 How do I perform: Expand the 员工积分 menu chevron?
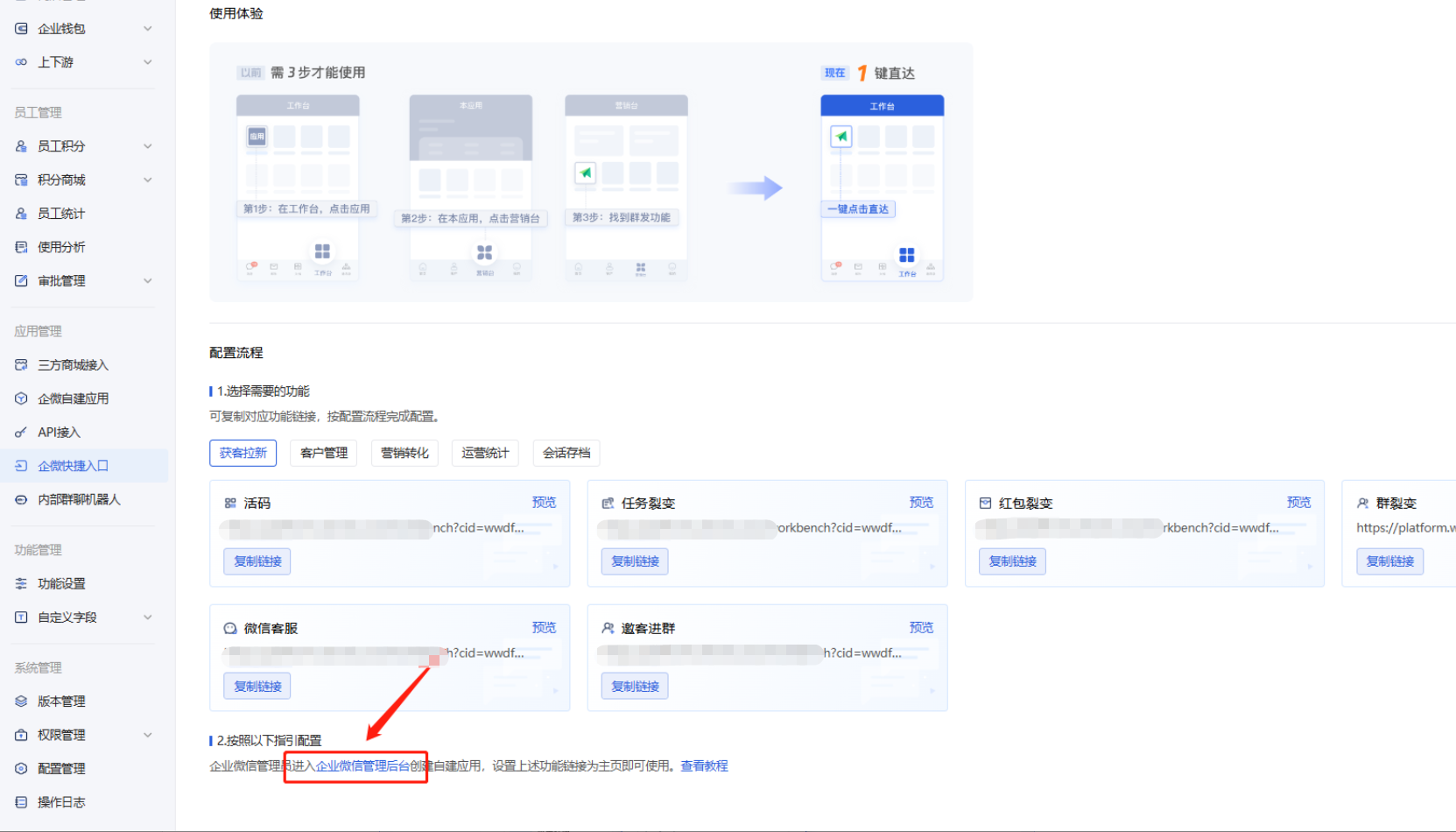[x=148, y=146]
